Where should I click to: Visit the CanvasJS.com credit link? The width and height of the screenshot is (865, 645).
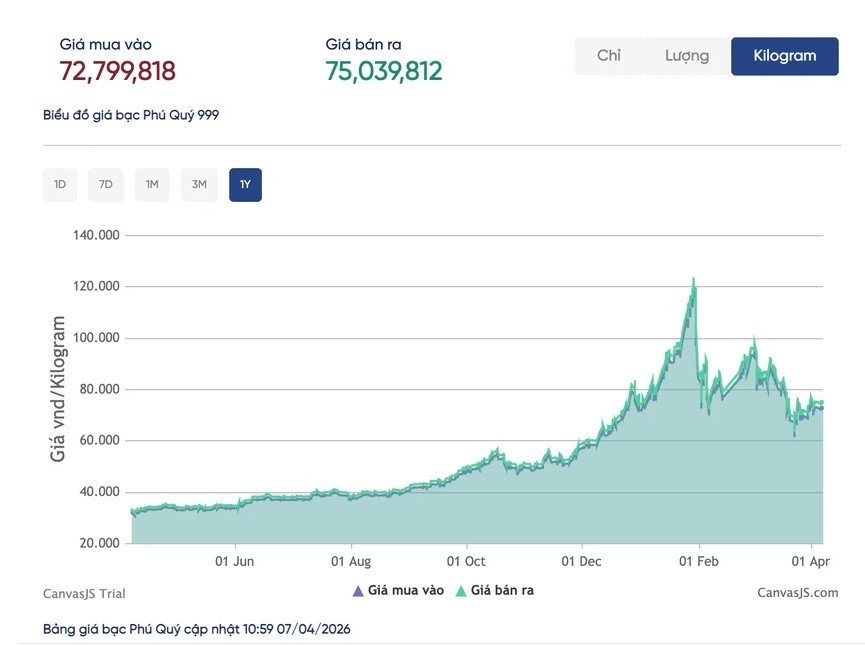(797, 593)
